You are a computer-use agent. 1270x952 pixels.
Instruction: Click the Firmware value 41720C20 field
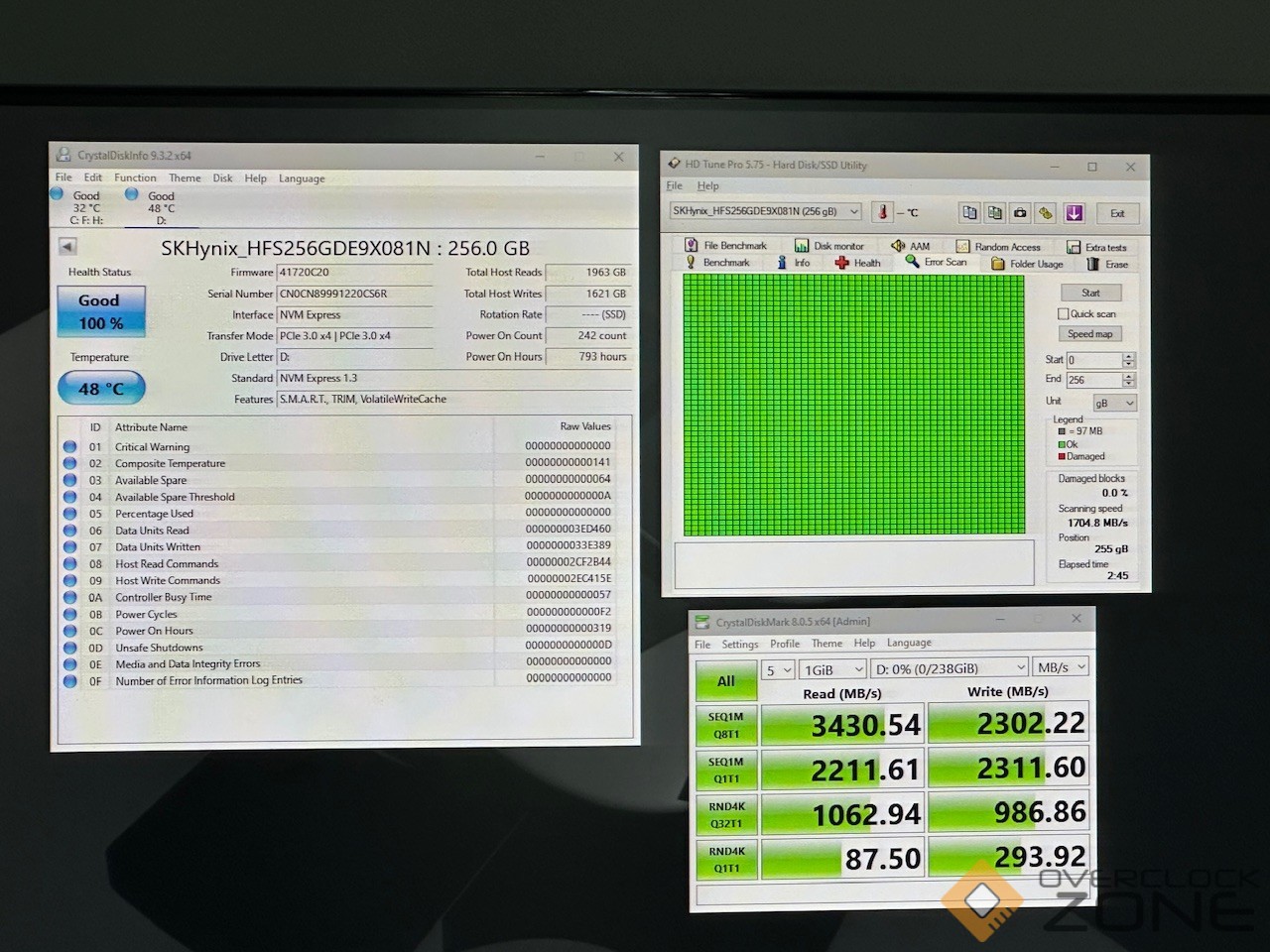354,273
